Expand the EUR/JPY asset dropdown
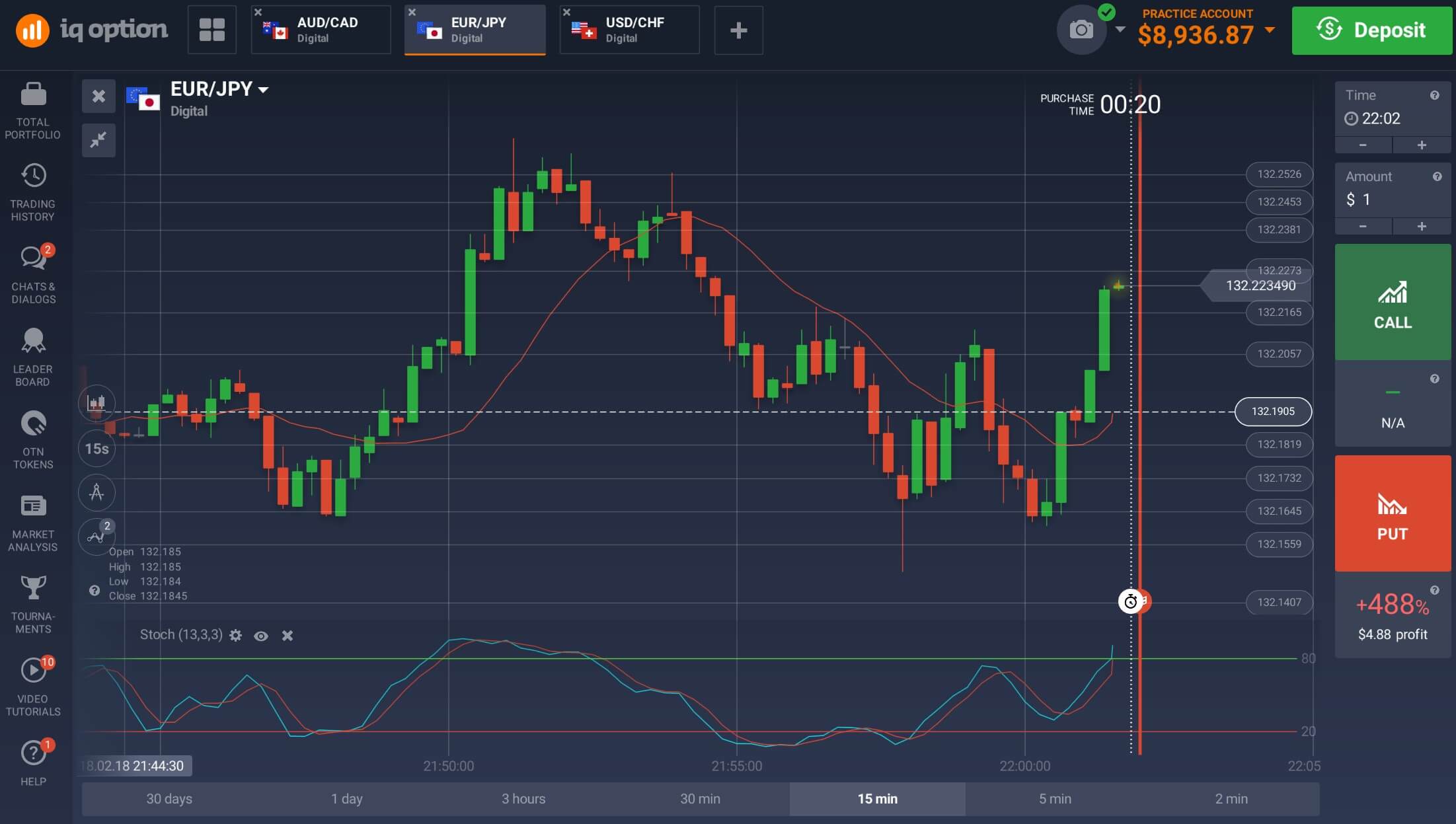Image resolution: width=1456 pixels, height=824 pixels. pyautogui.click(x=263, y=90)
